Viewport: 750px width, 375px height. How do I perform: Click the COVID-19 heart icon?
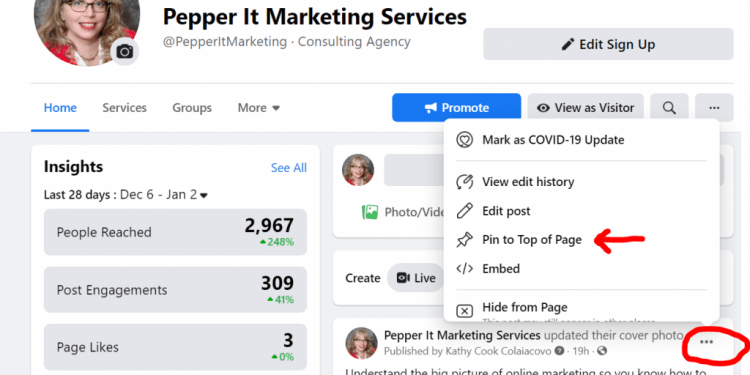click(464, 140)
